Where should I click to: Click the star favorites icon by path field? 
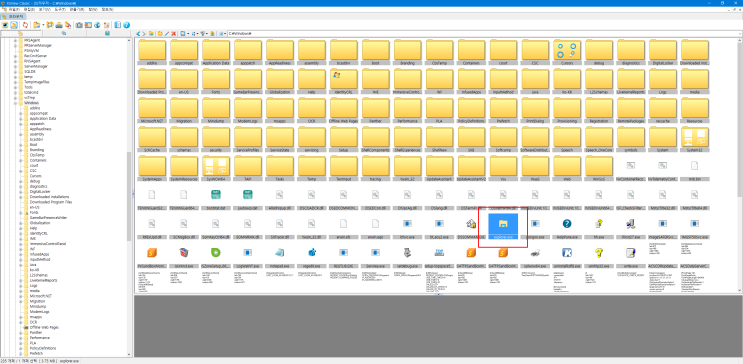(x=221, y=34)
